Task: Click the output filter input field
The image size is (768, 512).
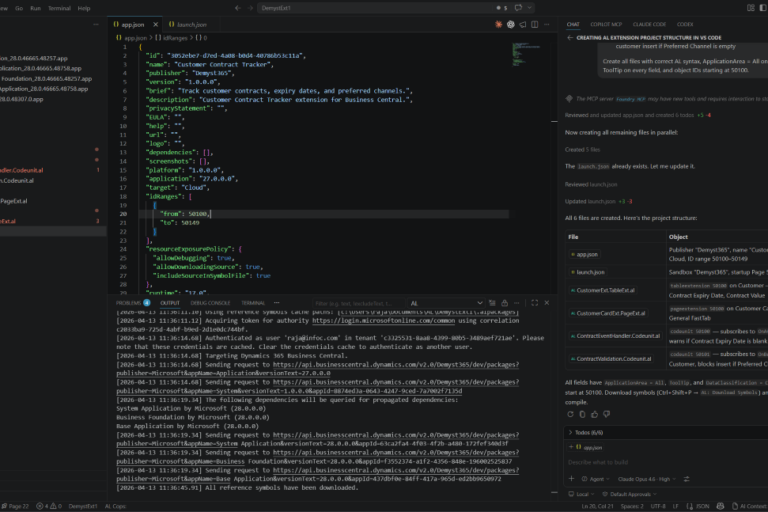Action: tap(358, 303)
